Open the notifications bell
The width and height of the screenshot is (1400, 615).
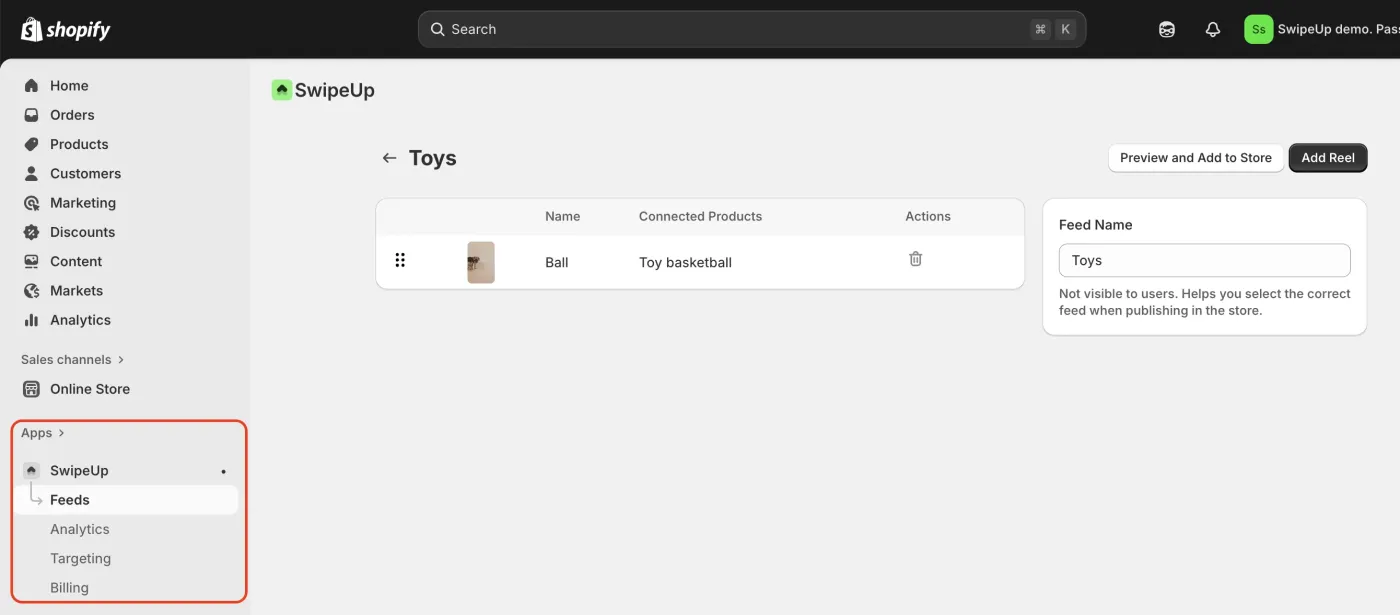click(1213, 29)
